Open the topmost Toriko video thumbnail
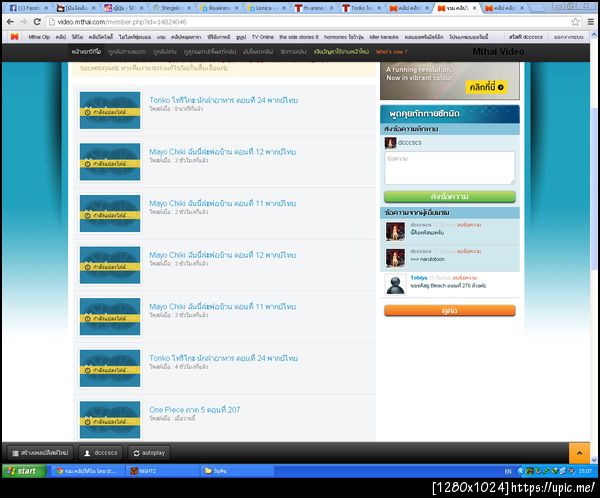 (110, 110)
